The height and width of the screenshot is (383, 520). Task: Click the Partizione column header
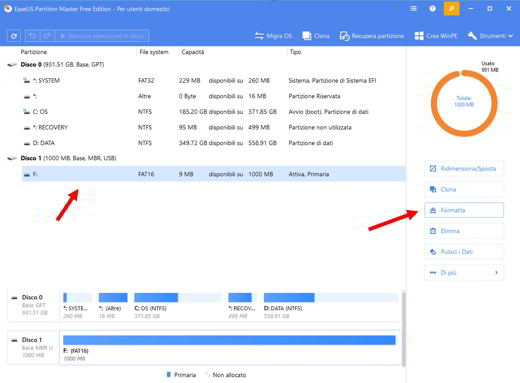(34, 52)
